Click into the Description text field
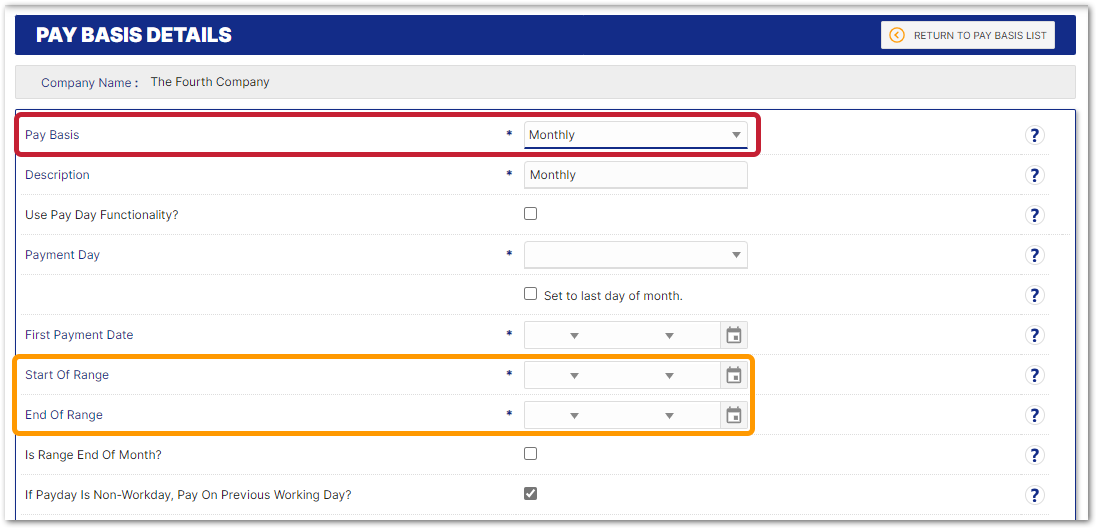 [x=635, y=175]
